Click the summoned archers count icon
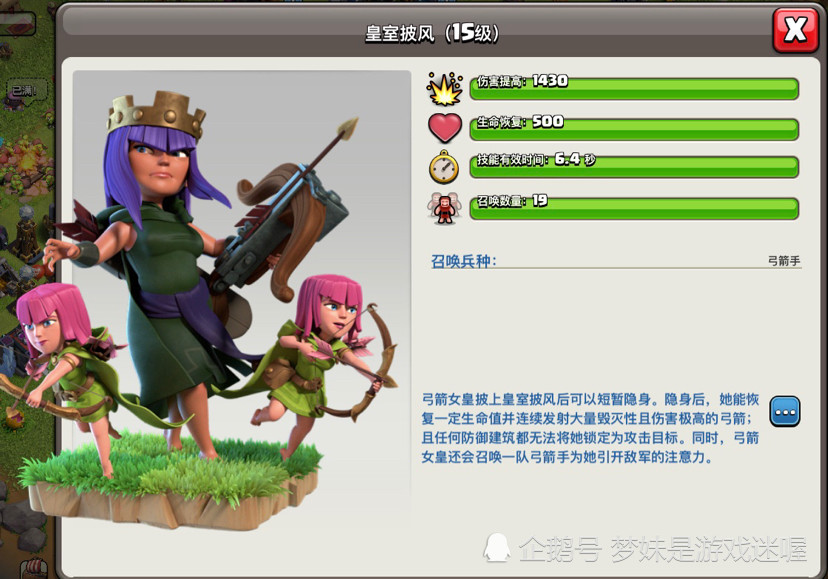The height and width of the screenshot is (579, 828). pyautogui.click(x=444, y=208)
